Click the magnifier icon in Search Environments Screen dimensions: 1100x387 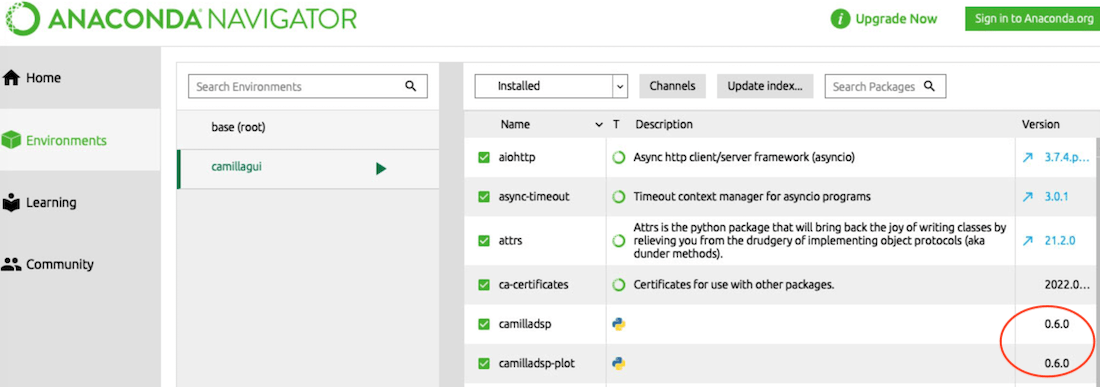[410, 86]
